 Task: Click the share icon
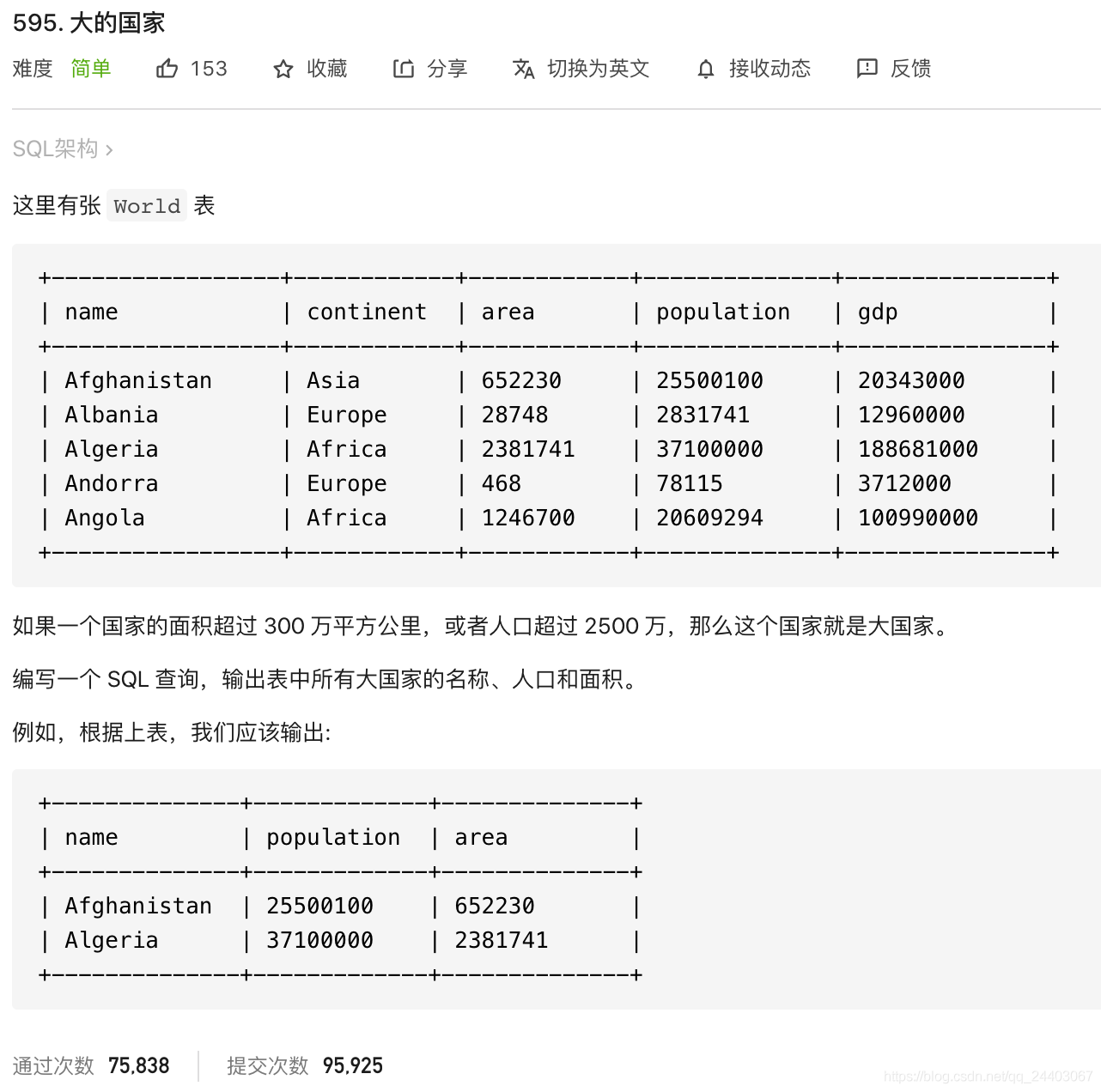[x=404, y=69]
